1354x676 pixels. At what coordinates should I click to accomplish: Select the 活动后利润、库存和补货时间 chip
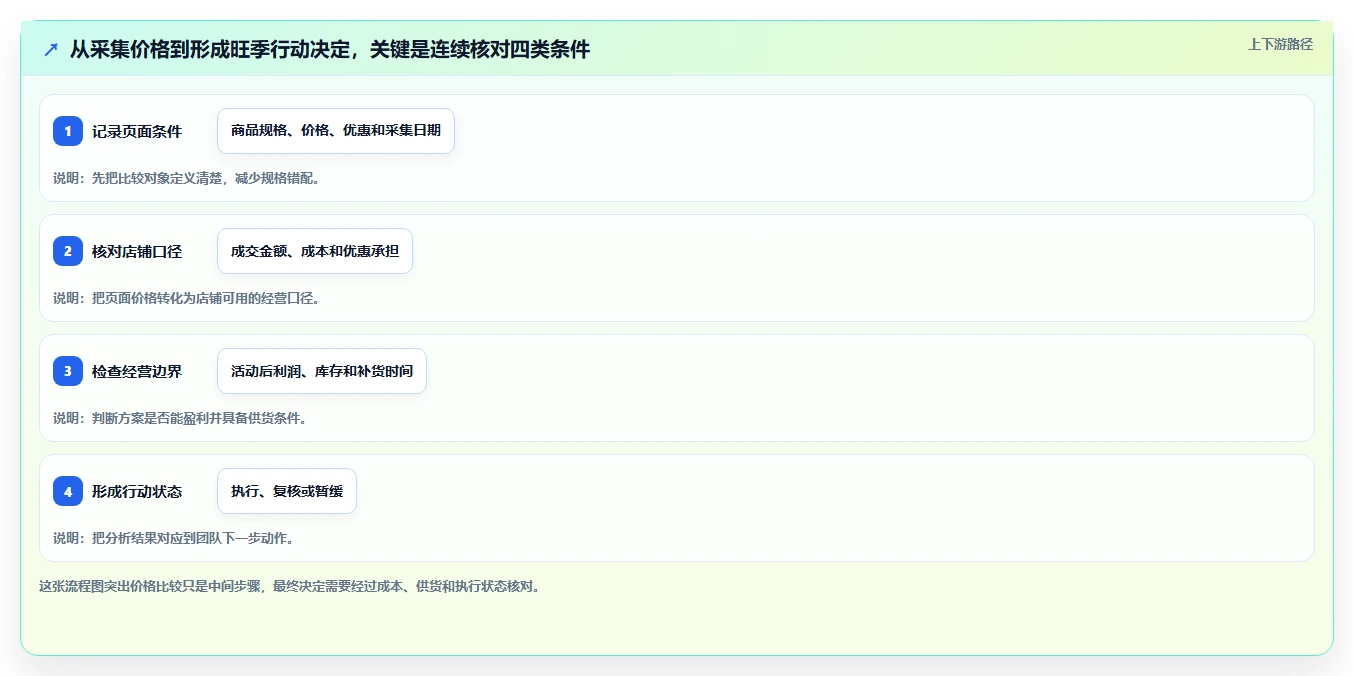[x=322, y=371]
